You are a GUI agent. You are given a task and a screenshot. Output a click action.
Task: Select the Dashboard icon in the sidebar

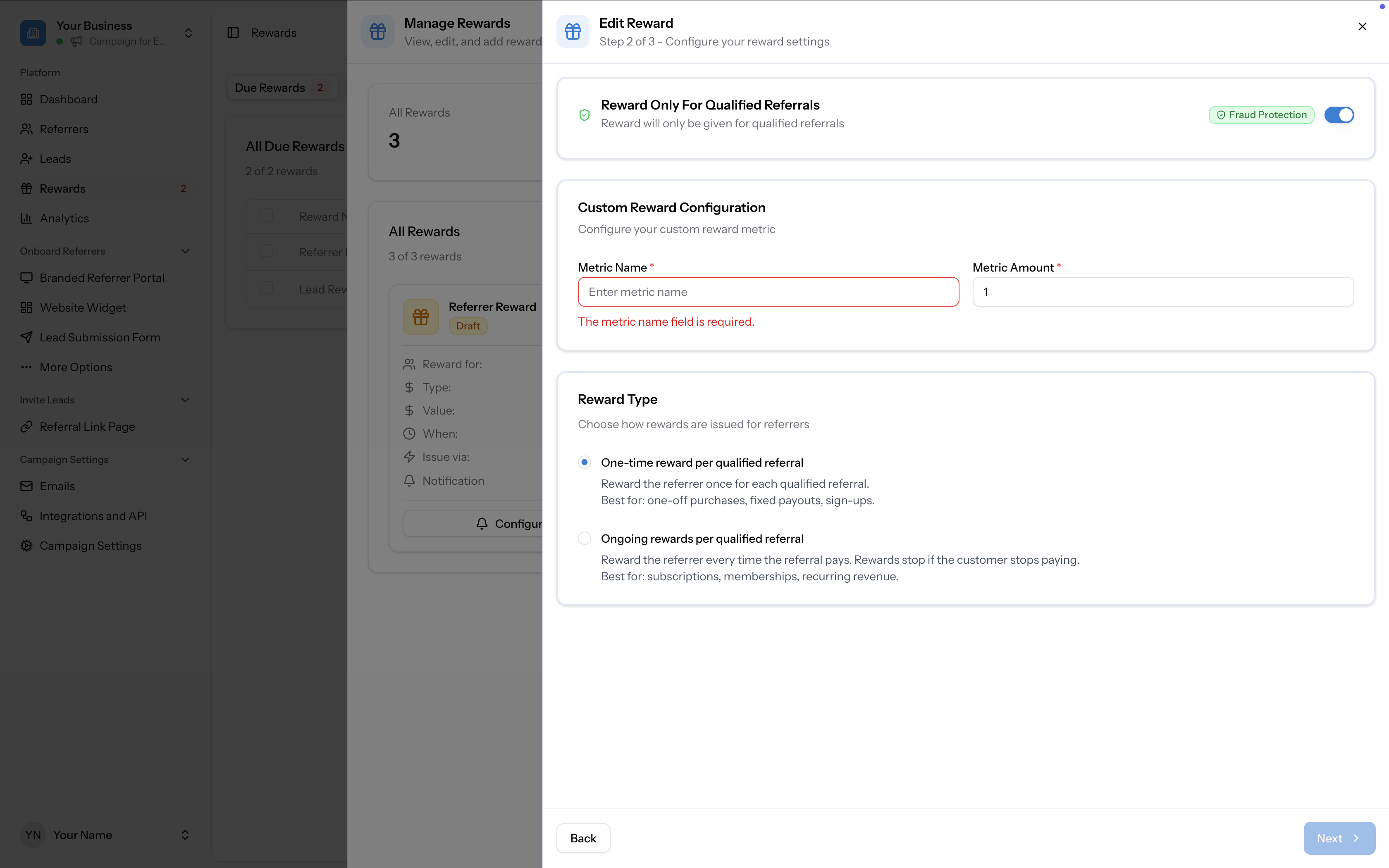26,99
